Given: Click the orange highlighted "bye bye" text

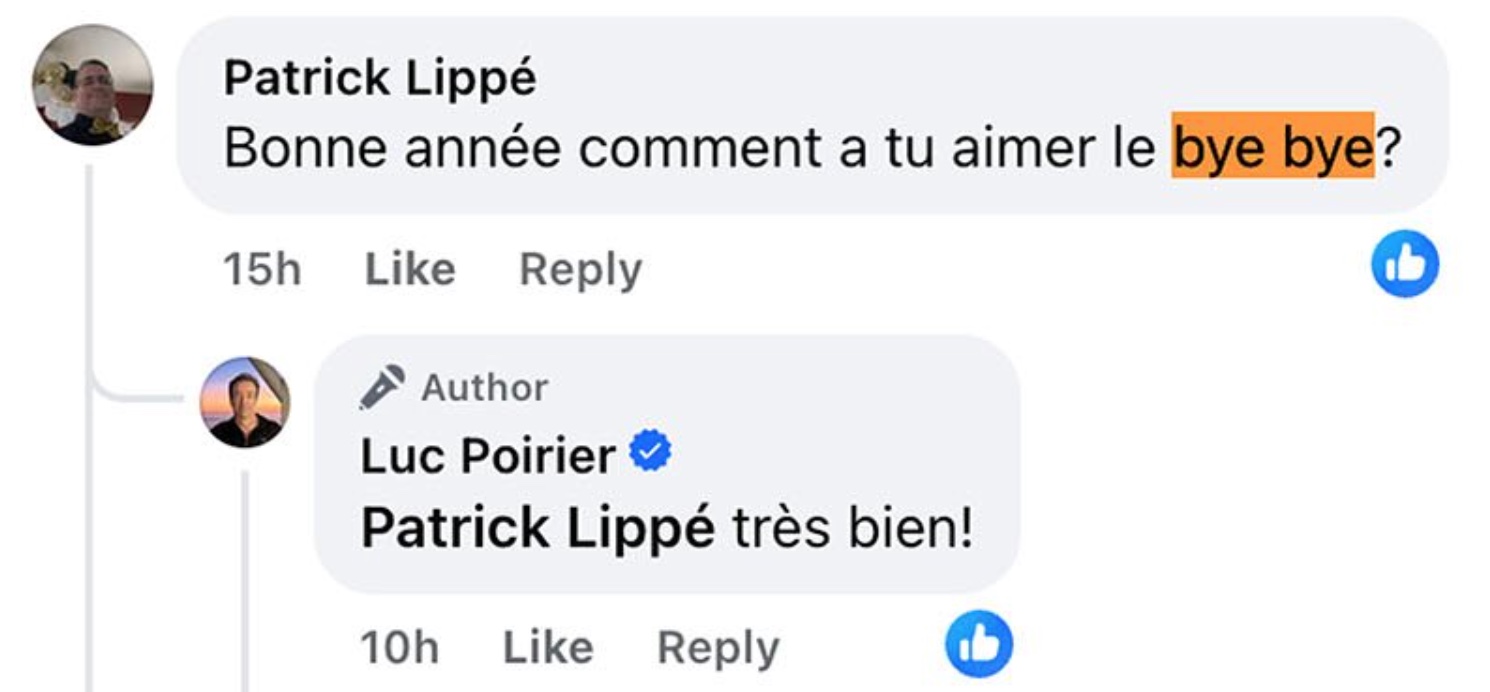Looking at the screenshot, I should [x=1273, y=147].
